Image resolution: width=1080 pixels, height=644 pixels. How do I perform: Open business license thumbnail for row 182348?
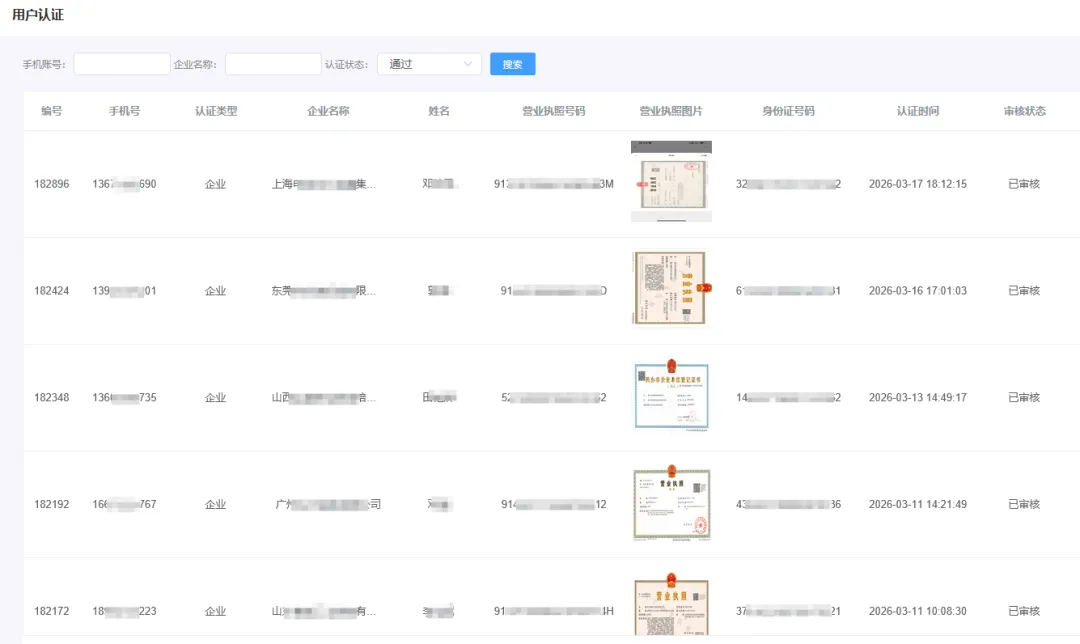coord(671,396)
